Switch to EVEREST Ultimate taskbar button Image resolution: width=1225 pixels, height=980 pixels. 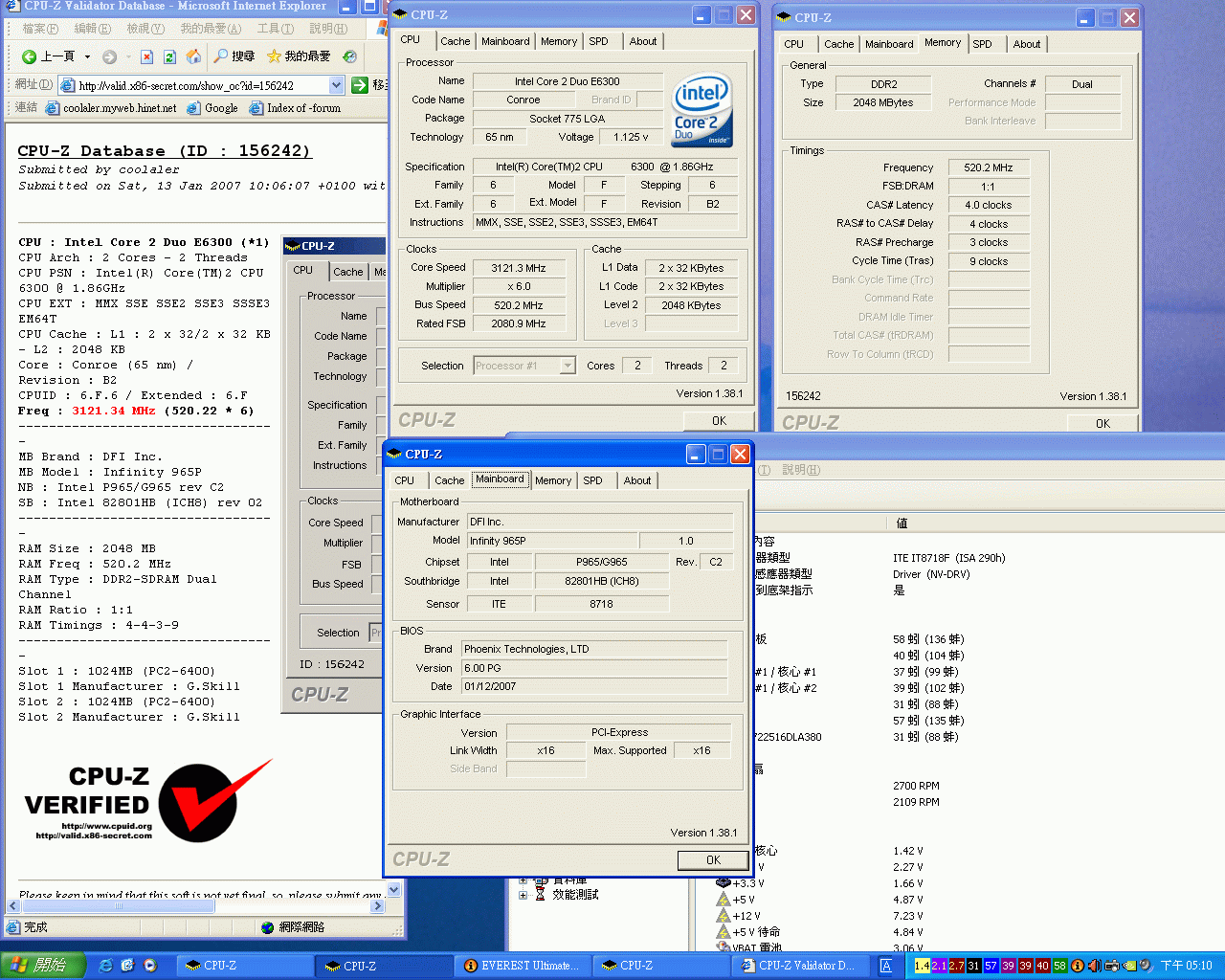coord(522,966)
